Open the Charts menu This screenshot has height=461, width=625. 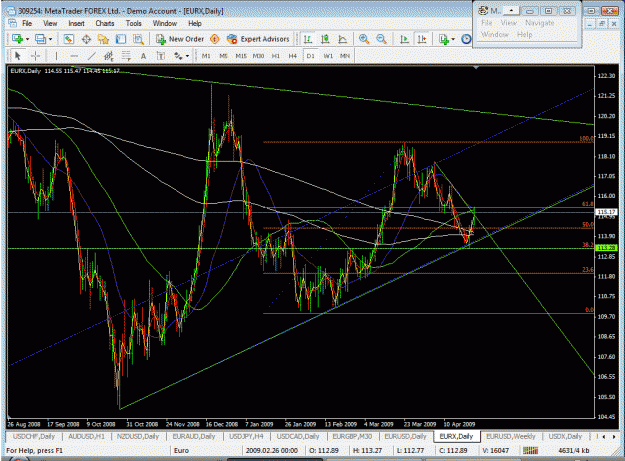pyautogui.click(x=105, y=24)
